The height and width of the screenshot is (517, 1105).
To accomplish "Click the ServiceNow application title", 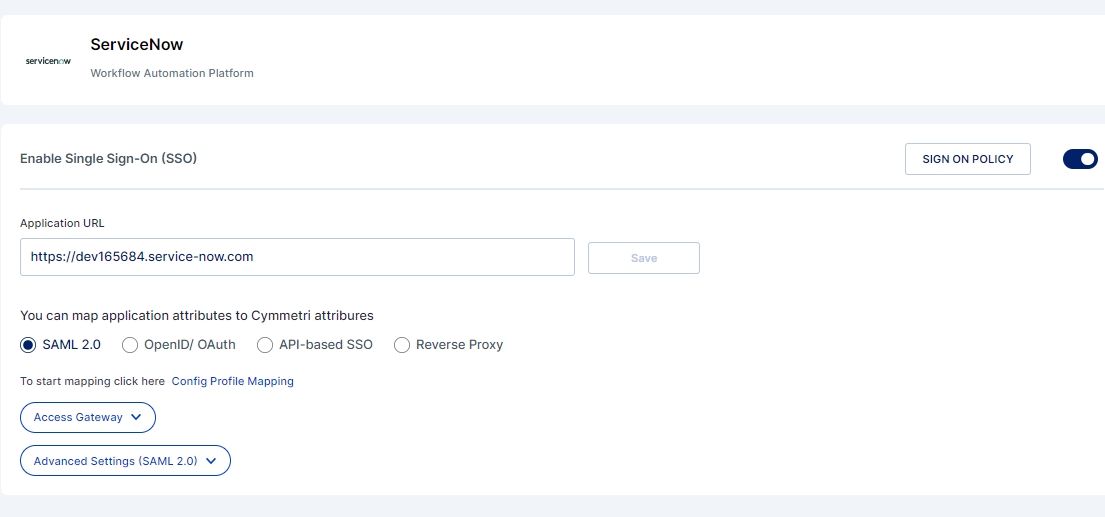I will click(x=137, y=45).
